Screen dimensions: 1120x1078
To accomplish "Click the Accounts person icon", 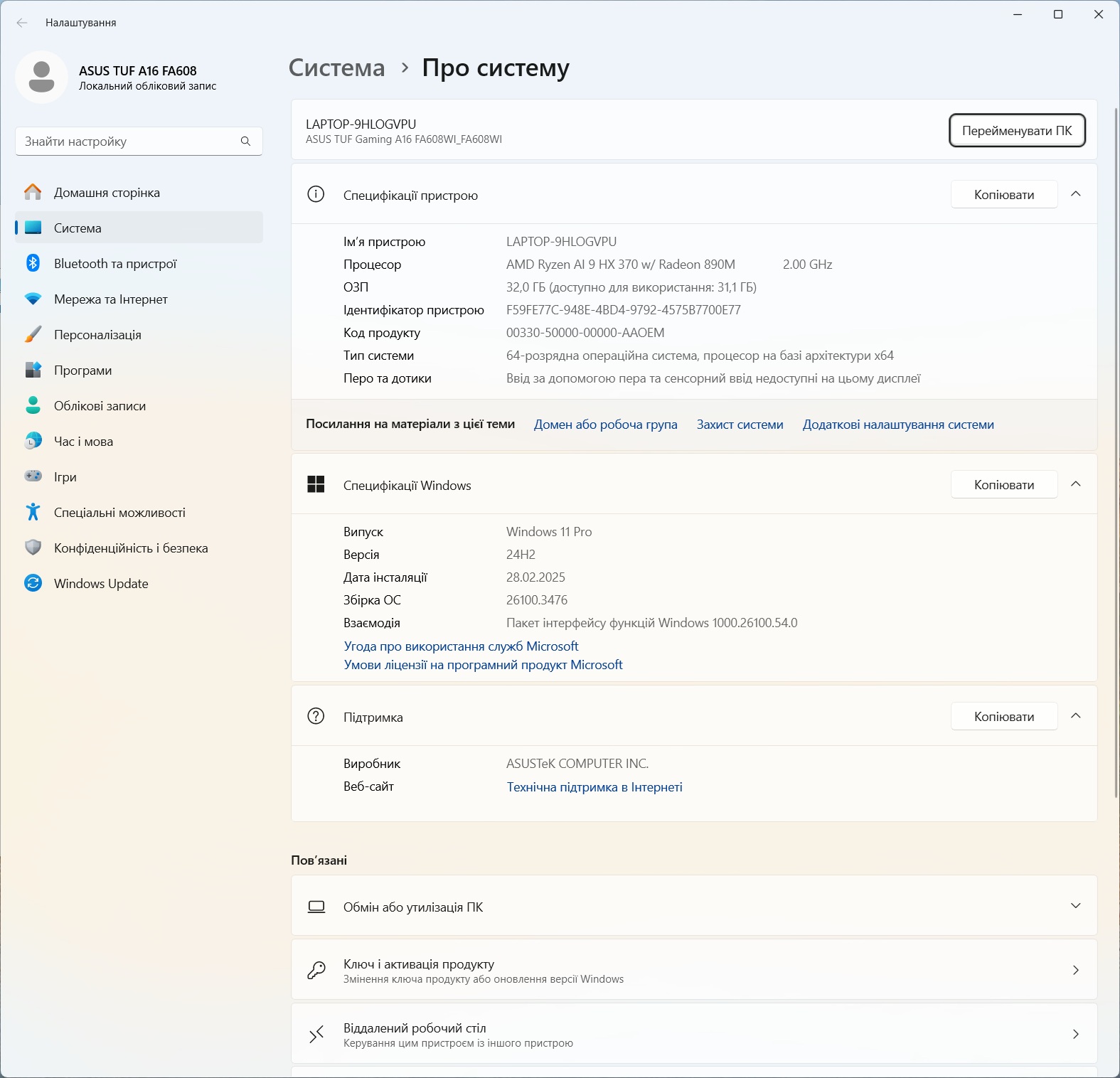I will 33,405.
